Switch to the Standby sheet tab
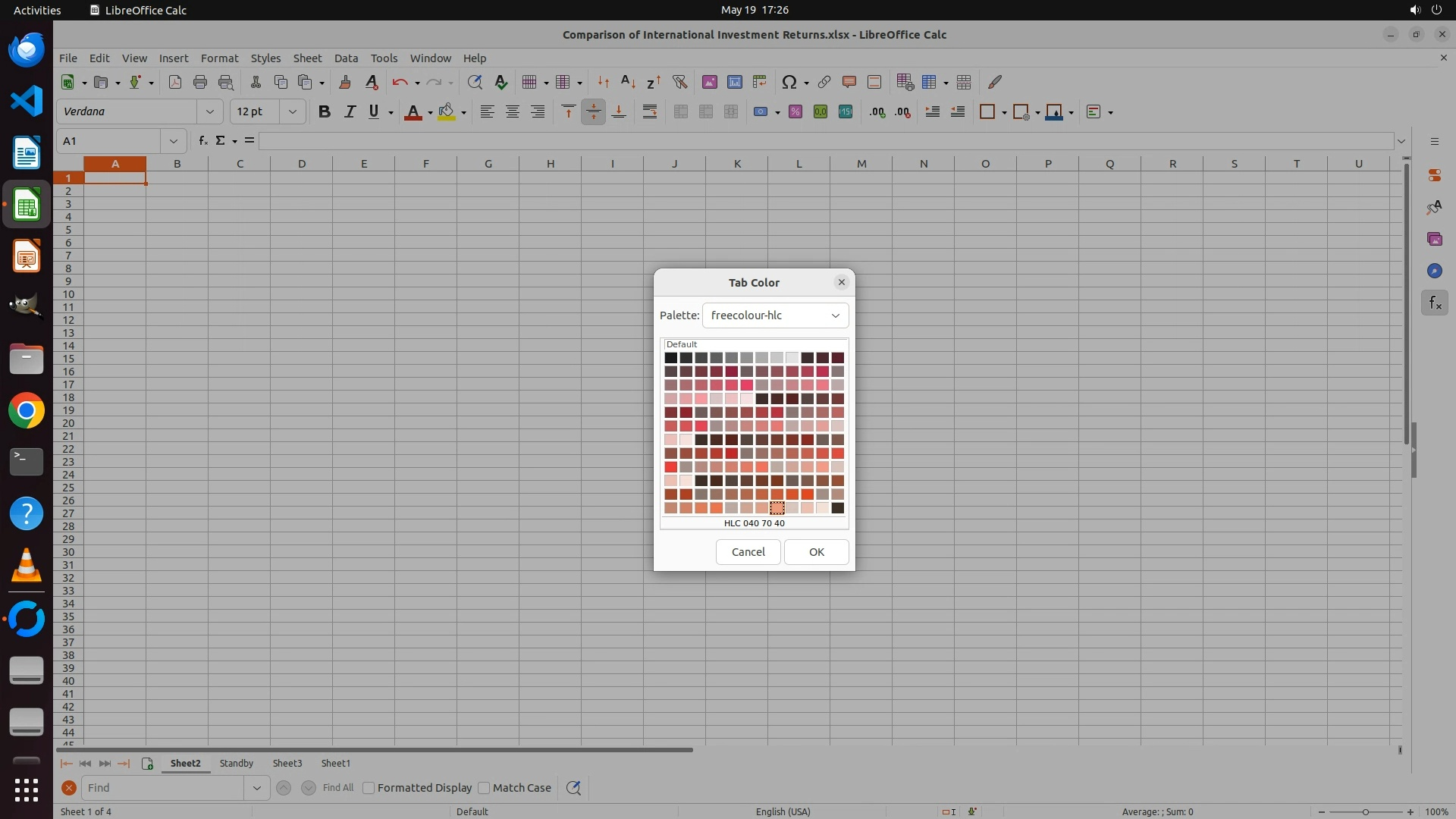This screenshot has width=1456, height=819. click(236, 763)
